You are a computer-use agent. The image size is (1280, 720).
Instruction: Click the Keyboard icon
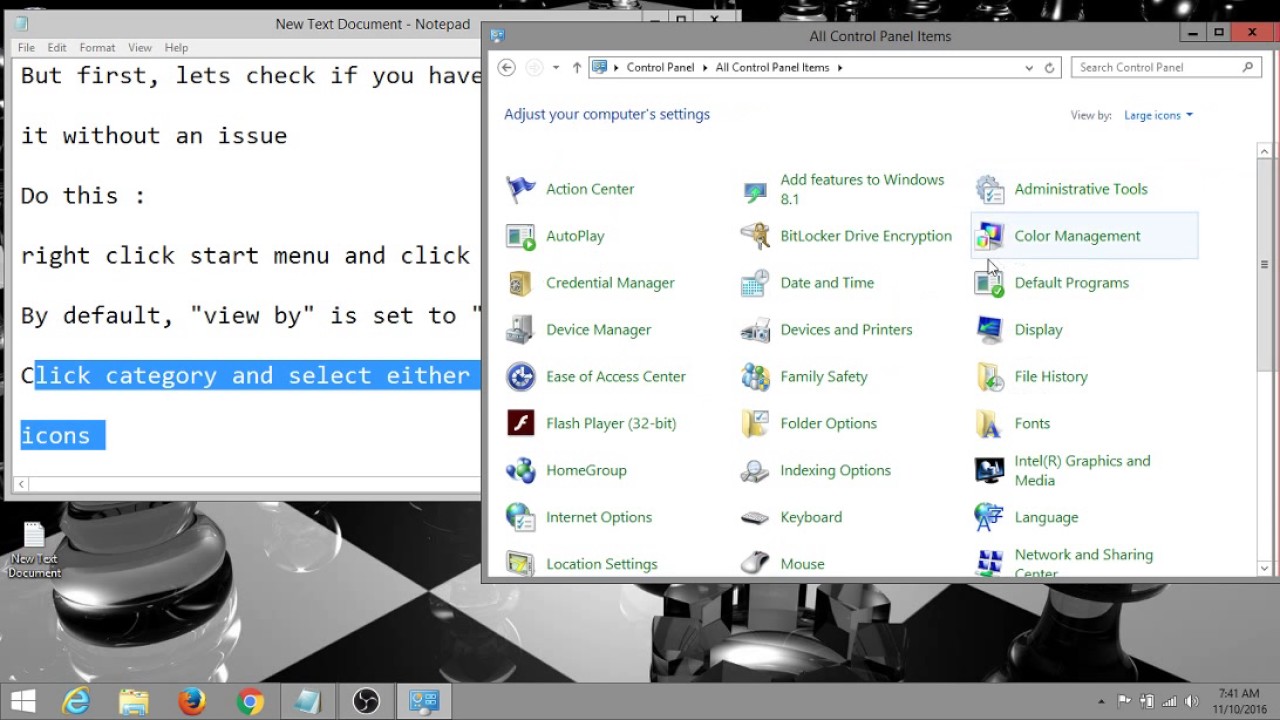click(755, 517)
